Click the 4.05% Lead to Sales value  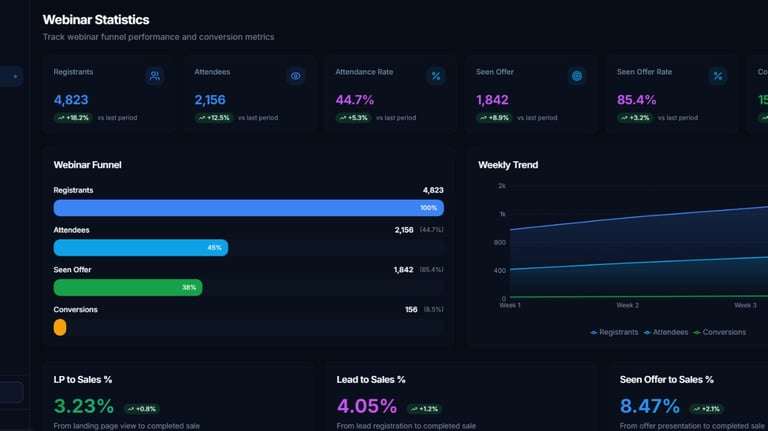(367, 406)
